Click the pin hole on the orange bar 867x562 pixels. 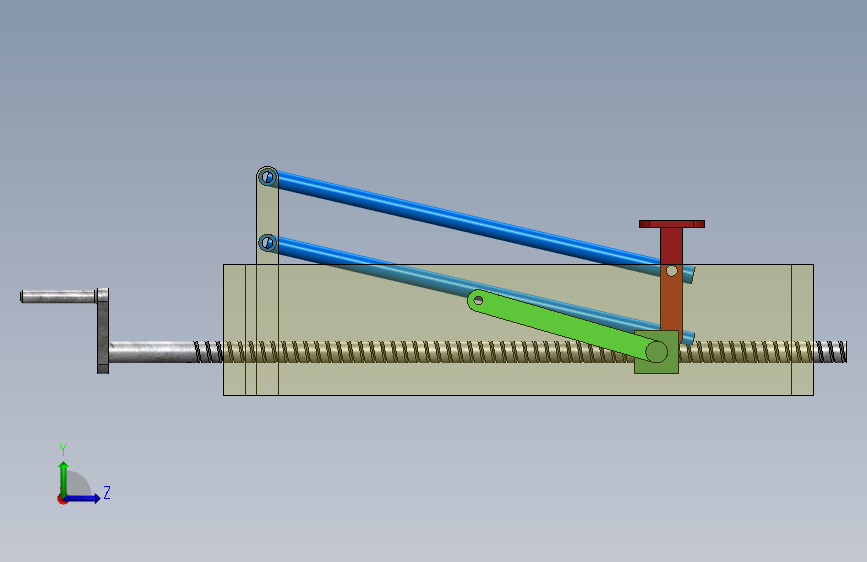(672, 271)
